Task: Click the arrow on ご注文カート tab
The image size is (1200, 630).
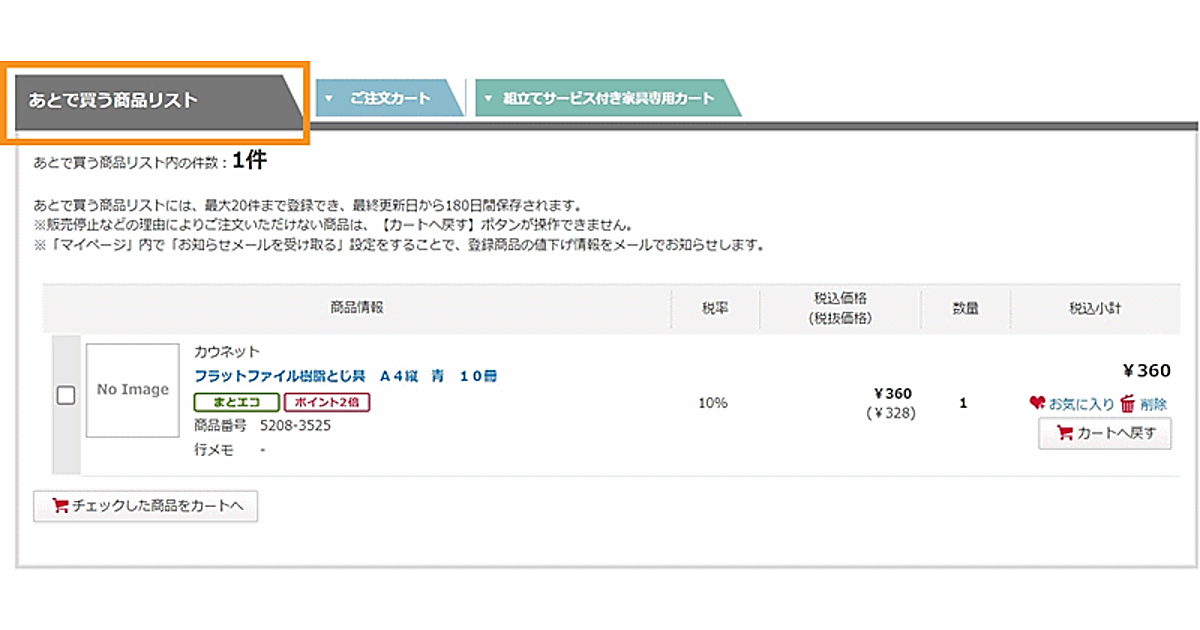Action: [329, 98]
